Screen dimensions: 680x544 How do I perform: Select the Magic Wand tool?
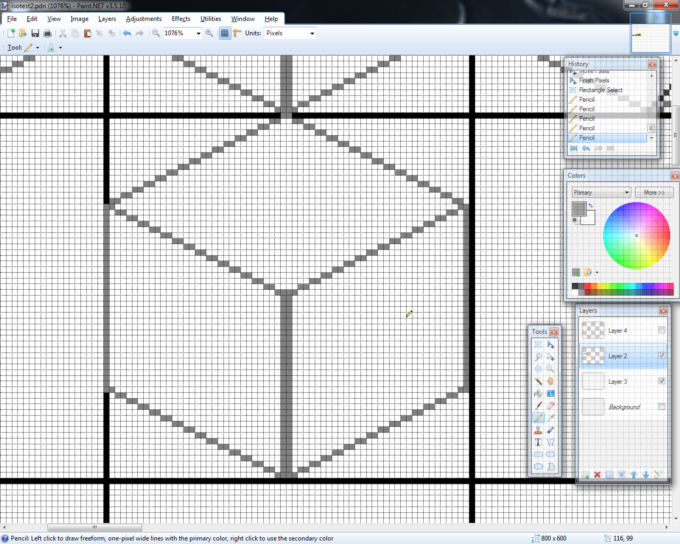538,381
